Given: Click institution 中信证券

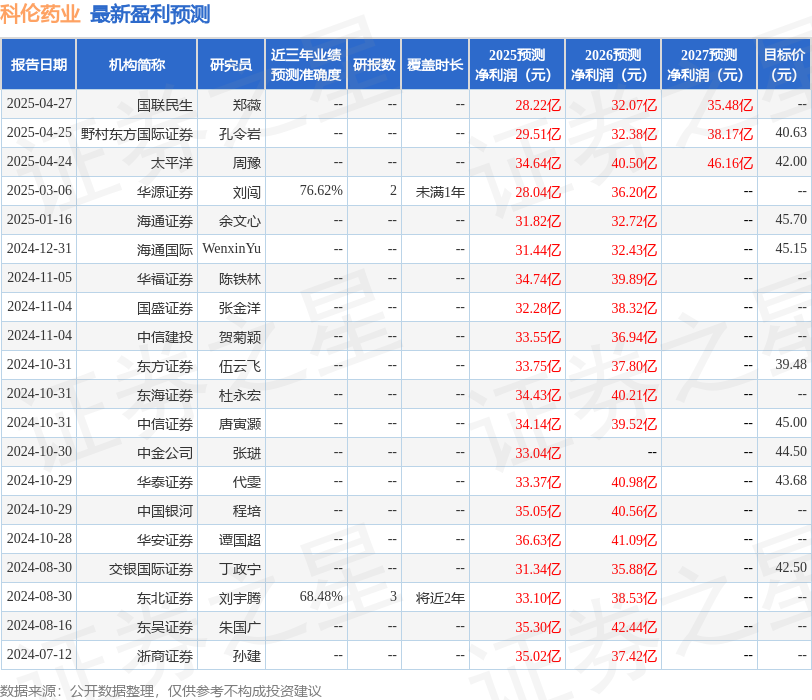Looking at the screenshot, I should coord(165,424).
